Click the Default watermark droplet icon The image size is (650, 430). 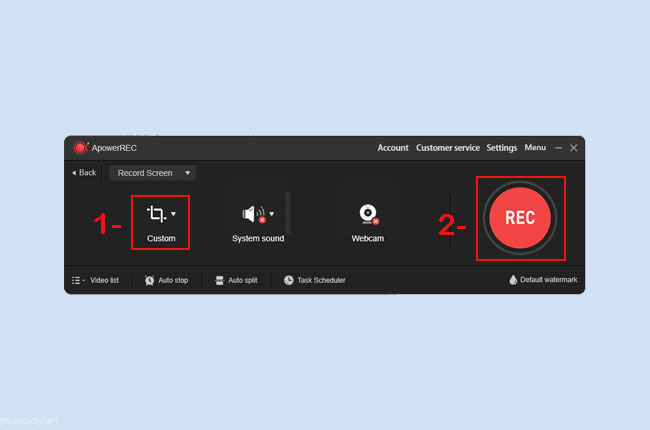point(513,280)
